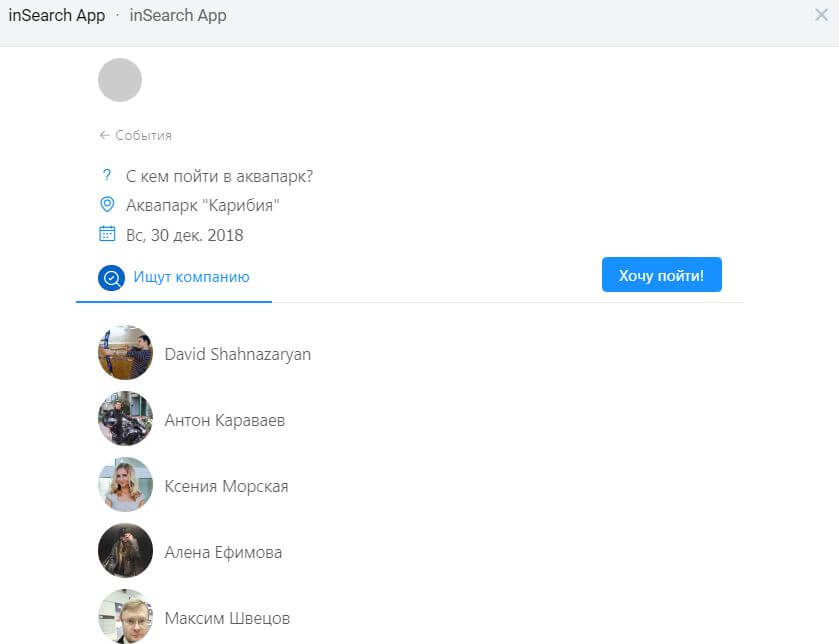Open Ксения Морская profile name
The width and height of the screenshot is (839, 644).
226,486
